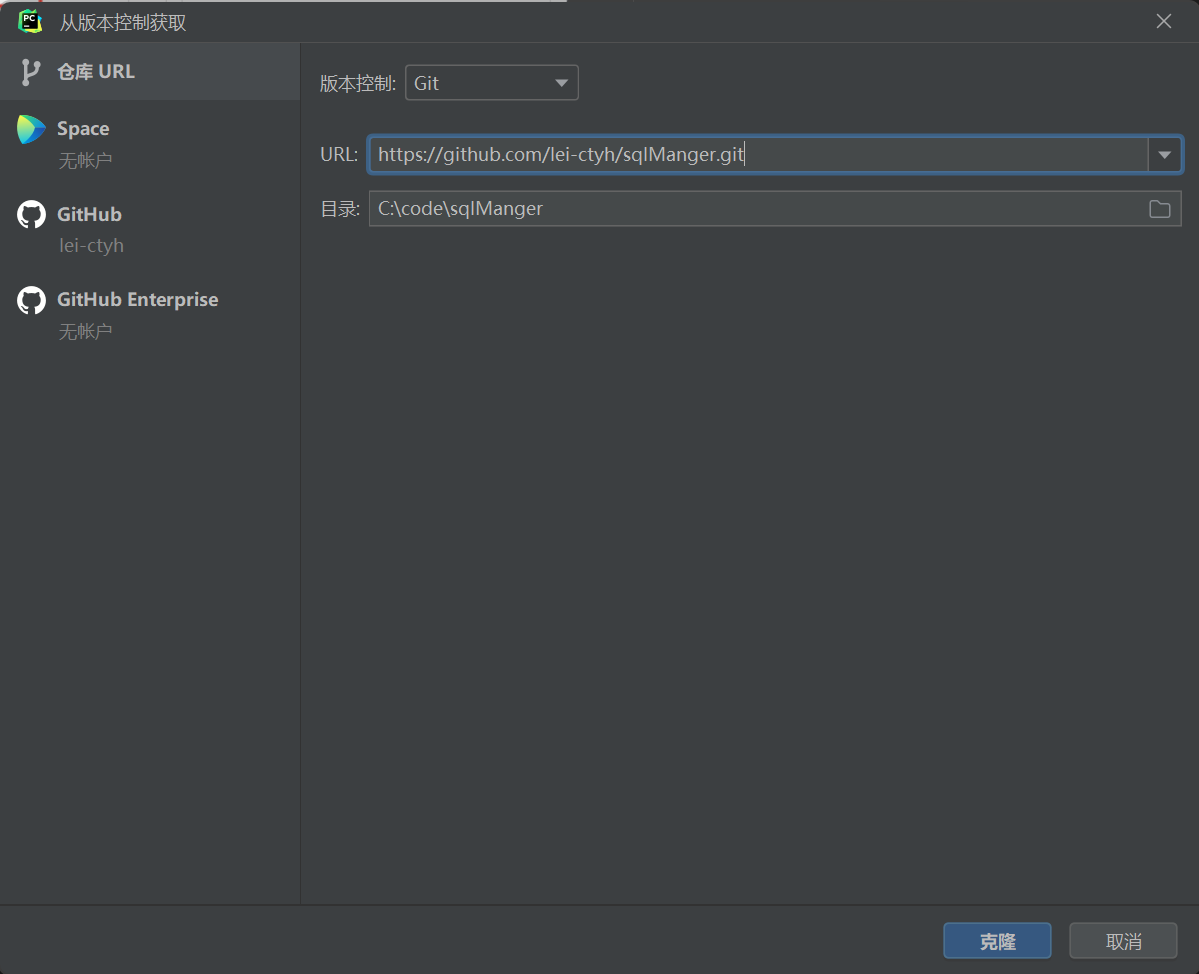Click the PyCharm logo in the title bar
Viewport: 1199px width, 974px height.
pyautogui.click(x=28, y=20)
